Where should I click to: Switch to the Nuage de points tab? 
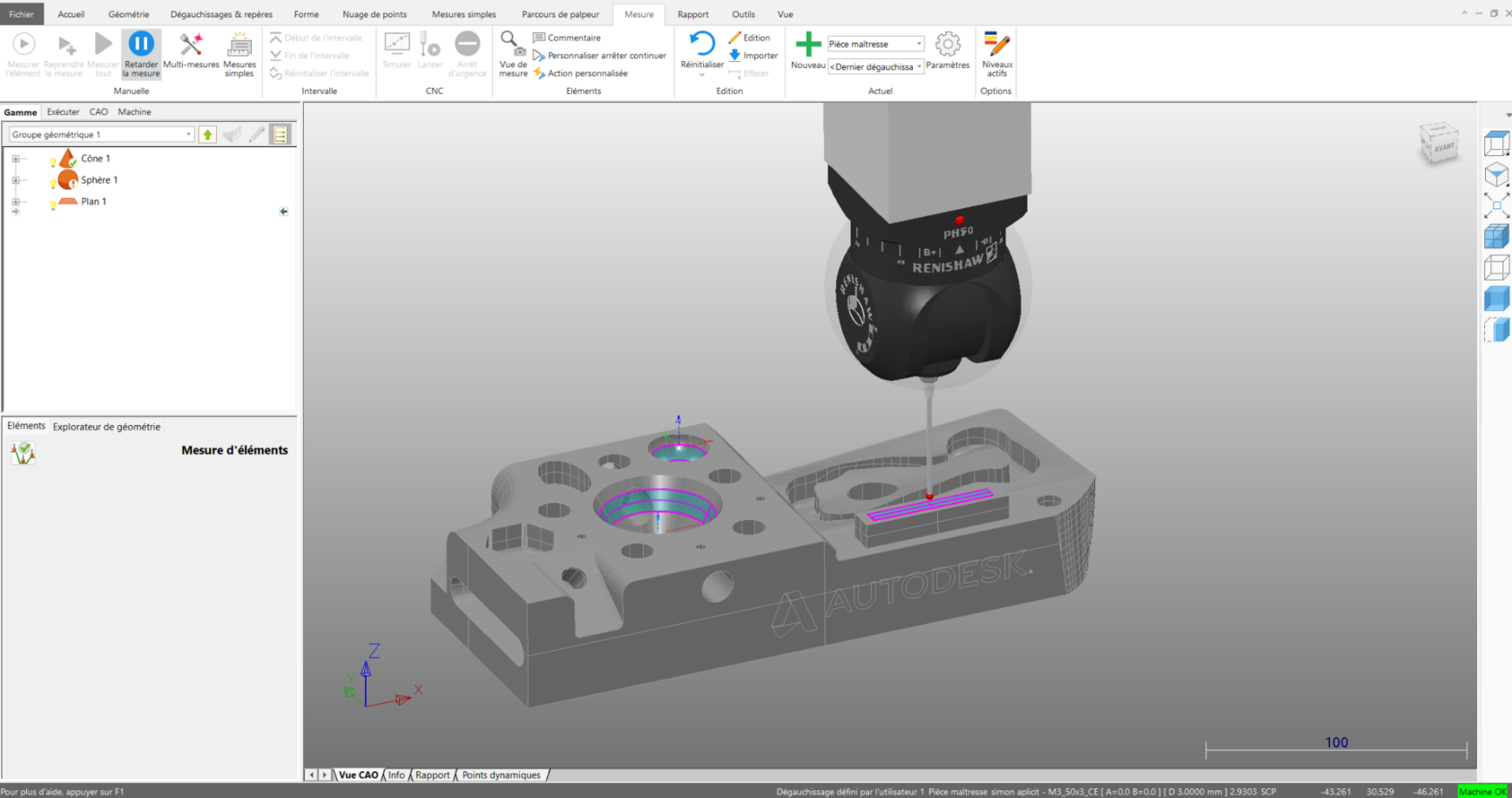tap(375, 14)
